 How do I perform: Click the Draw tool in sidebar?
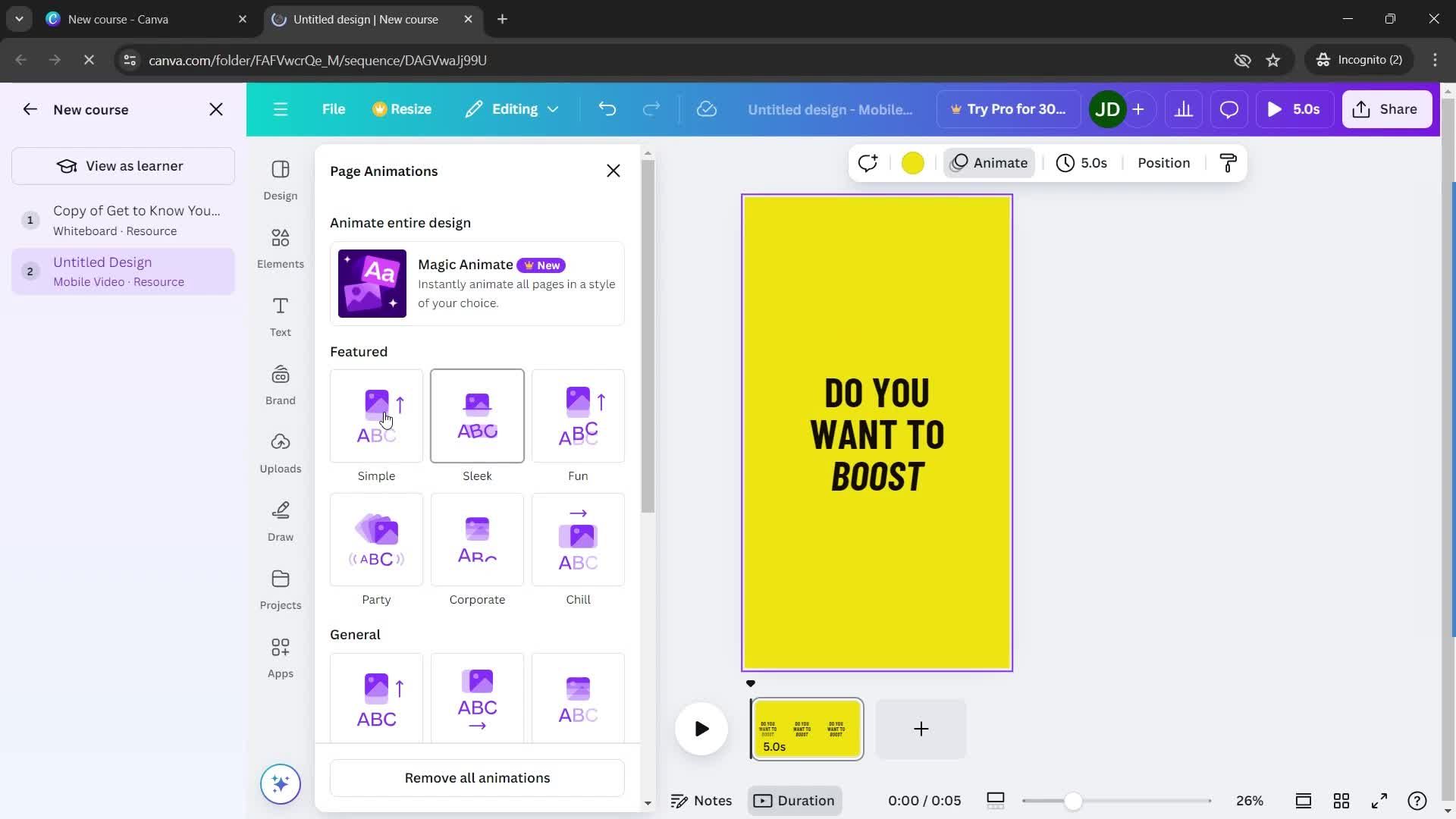[x=281, y=519]
